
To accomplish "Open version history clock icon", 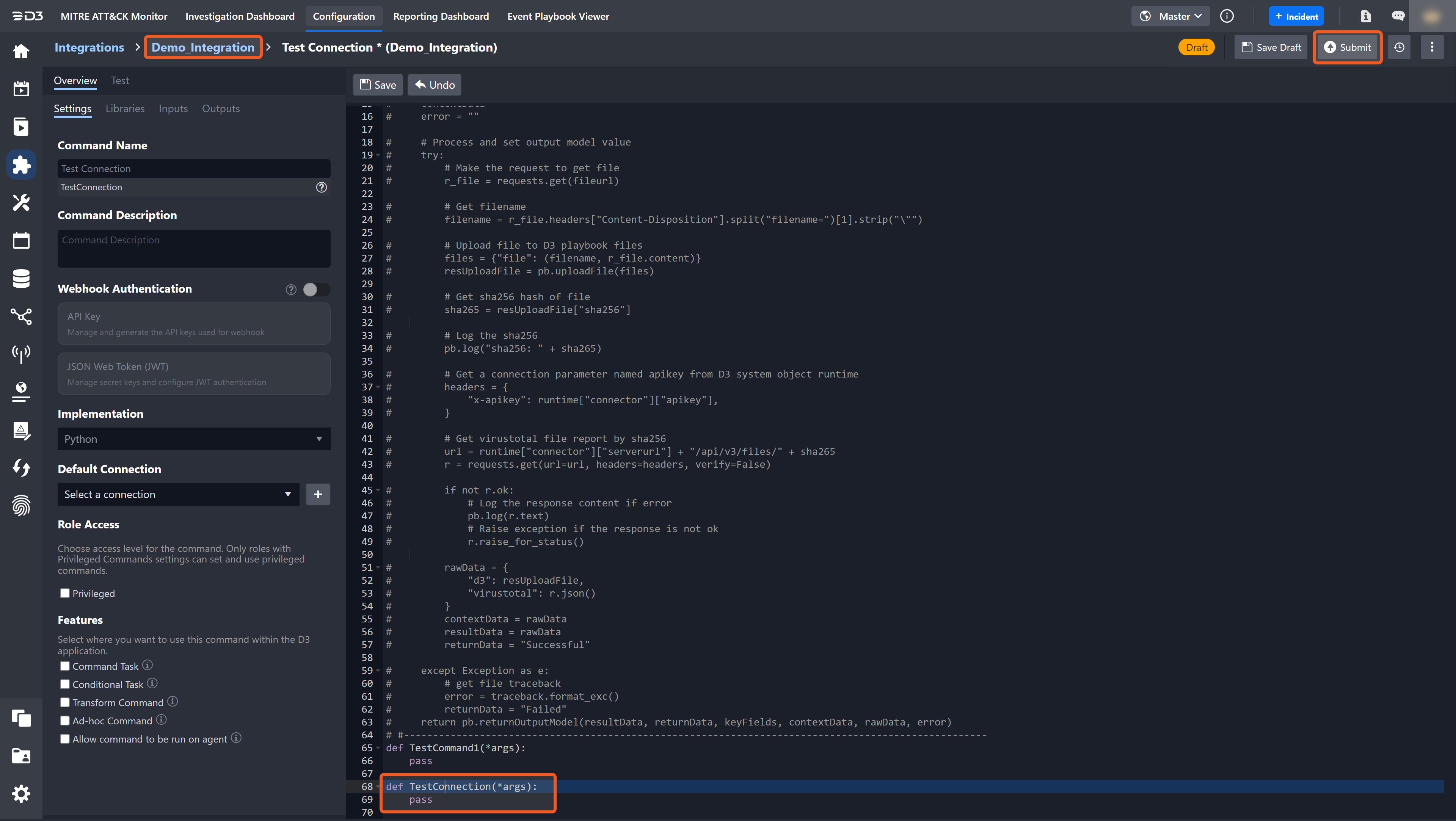I will [x=1400, y=47].
